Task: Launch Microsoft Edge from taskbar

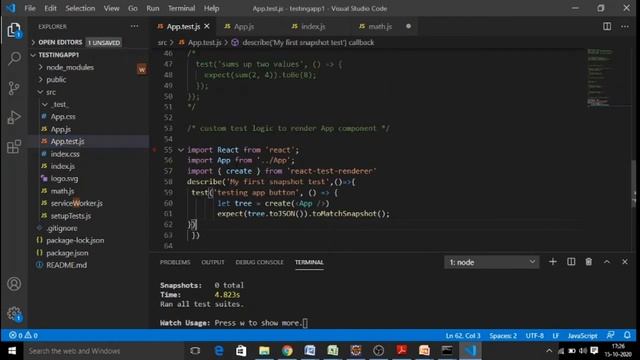Action: pos(219,351)
